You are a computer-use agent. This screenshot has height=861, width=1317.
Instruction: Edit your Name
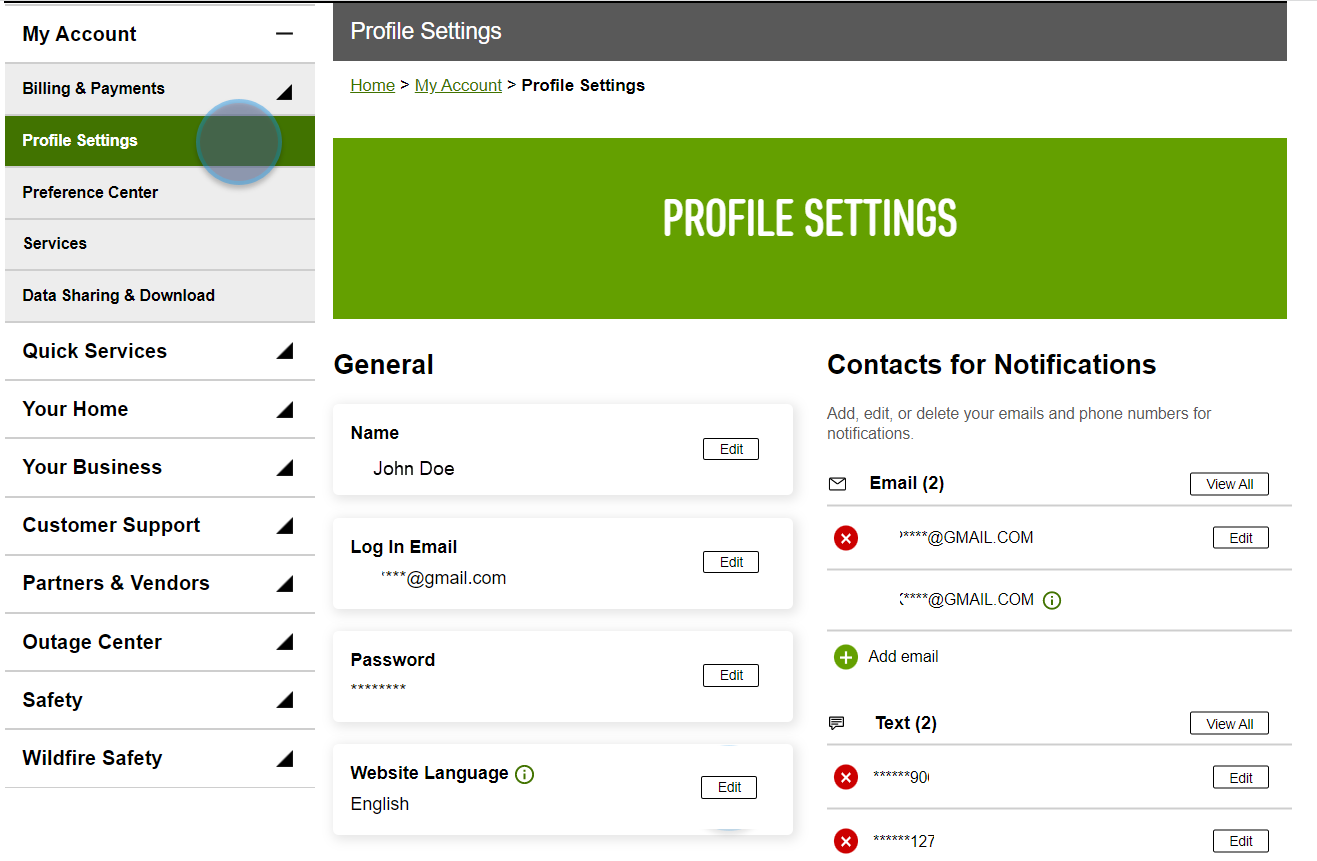[730, 448]
